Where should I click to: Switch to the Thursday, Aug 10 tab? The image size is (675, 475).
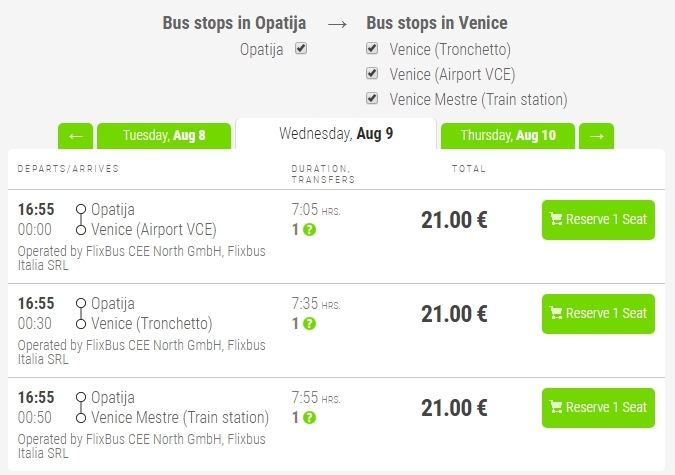click(x=508, y=136)
